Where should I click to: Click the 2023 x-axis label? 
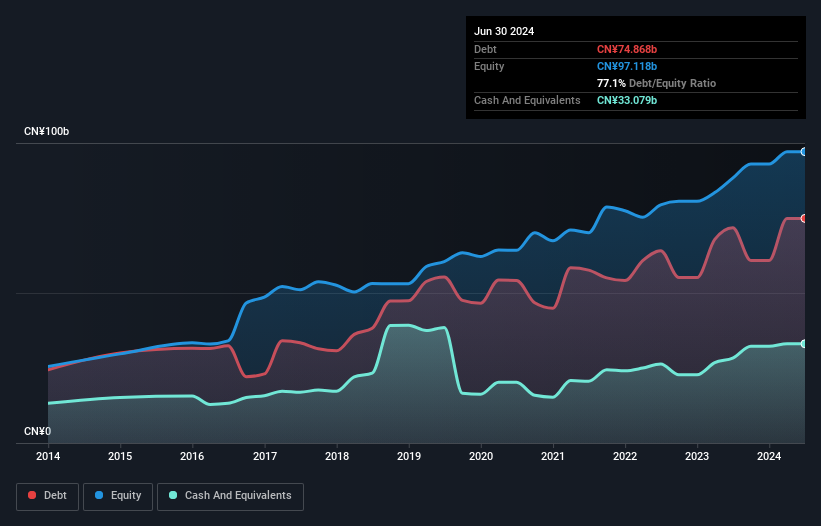[697, 456]
